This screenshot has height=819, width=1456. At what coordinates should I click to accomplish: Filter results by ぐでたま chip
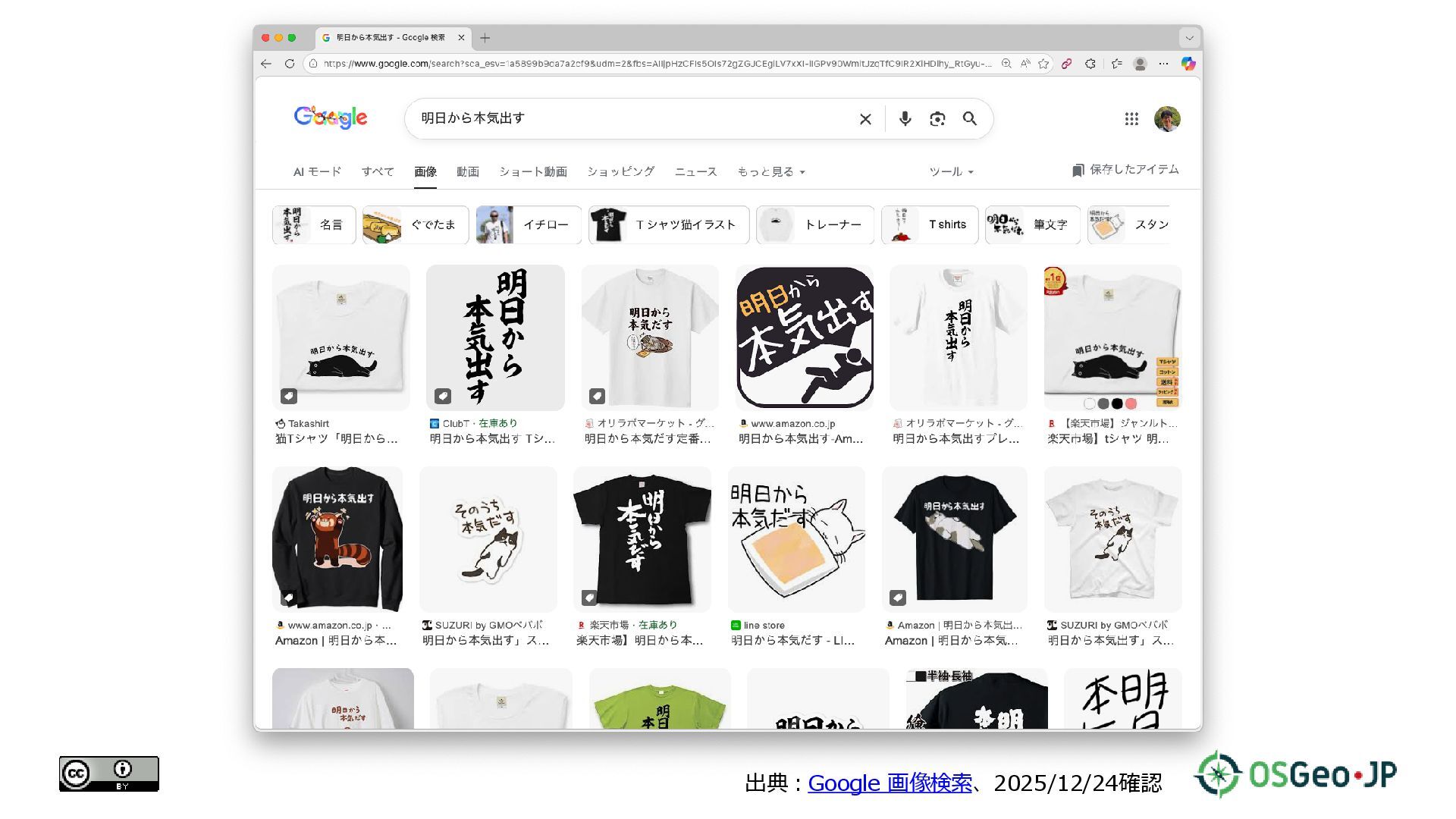point(416,224)
